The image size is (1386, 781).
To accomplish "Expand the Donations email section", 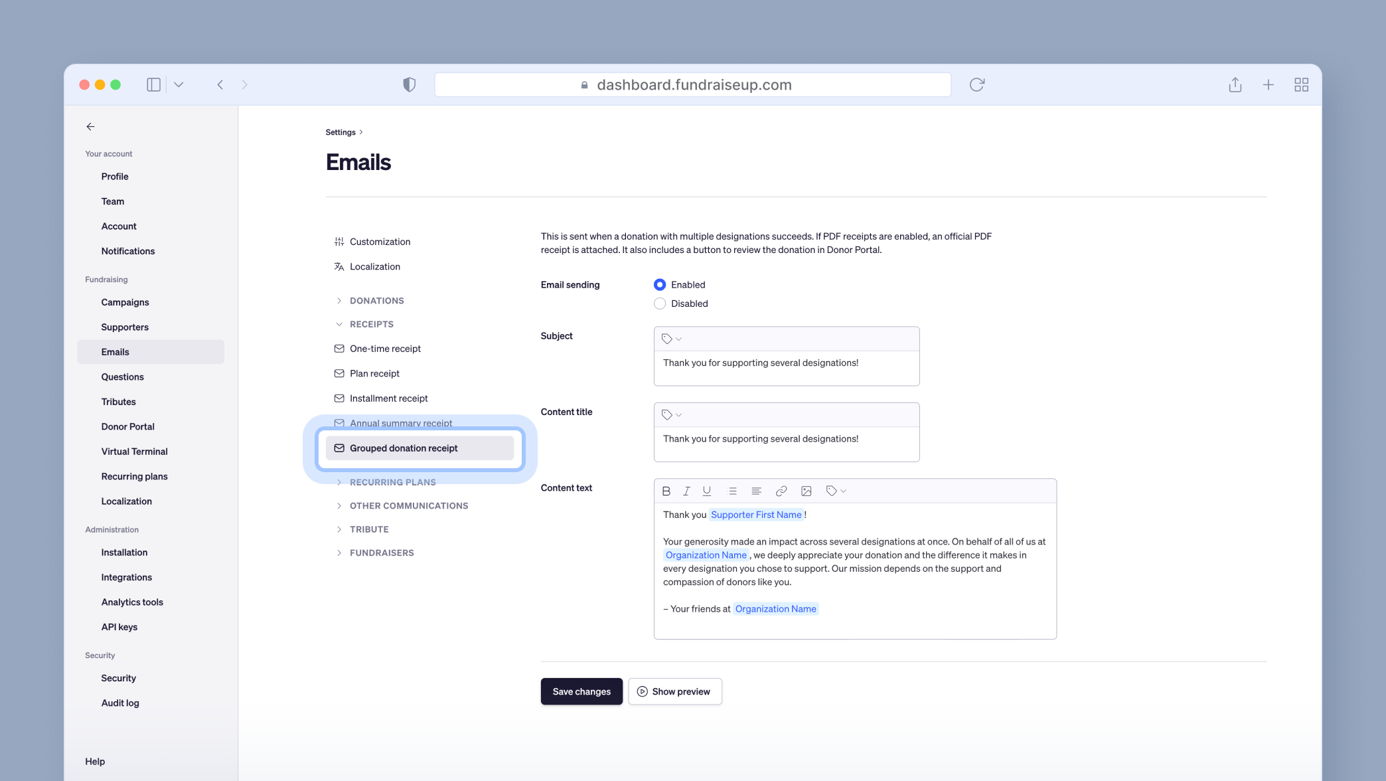I will tap(376, 301).
